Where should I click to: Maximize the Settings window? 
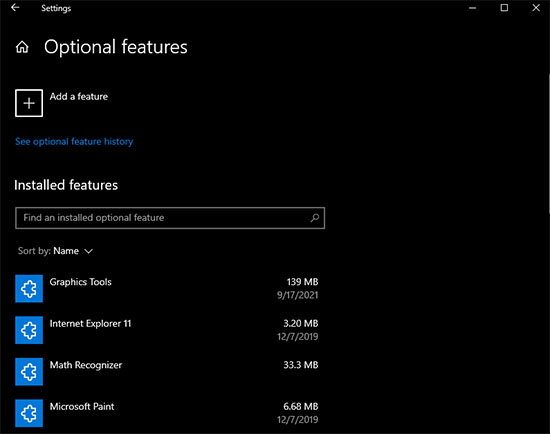tap(504, 8)
